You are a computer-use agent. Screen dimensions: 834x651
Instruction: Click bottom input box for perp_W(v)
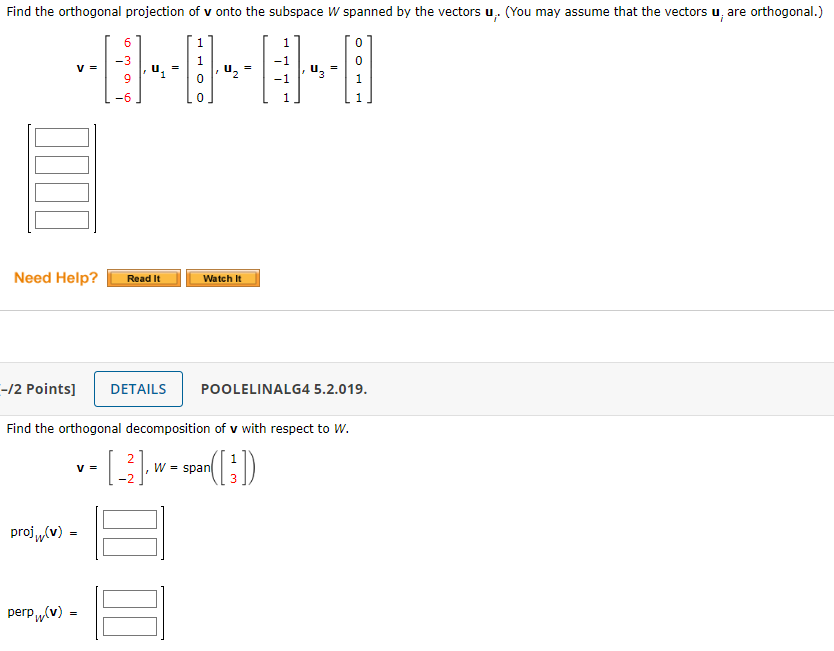130,627
